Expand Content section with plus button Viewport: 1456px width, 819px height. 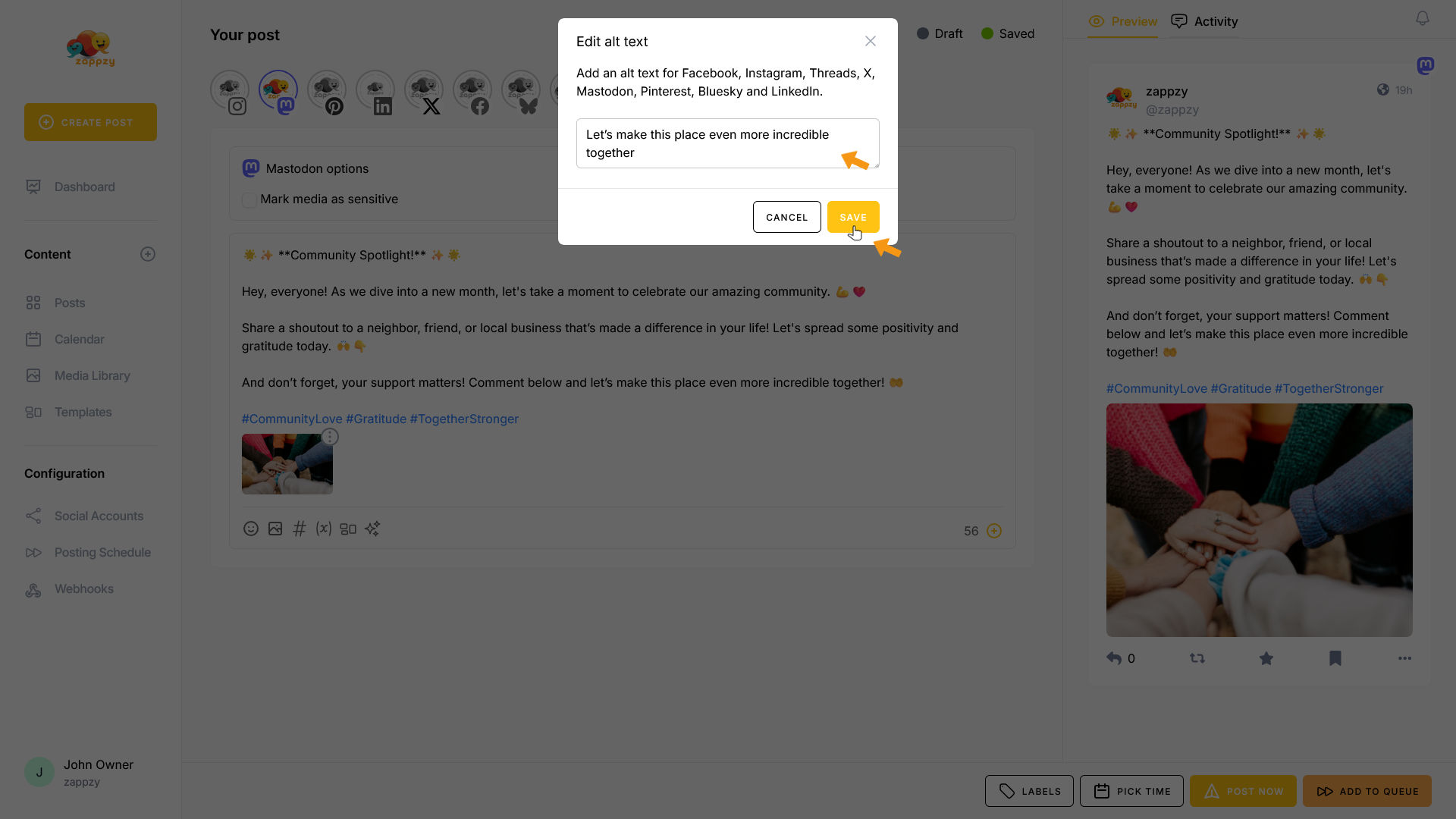148,255
